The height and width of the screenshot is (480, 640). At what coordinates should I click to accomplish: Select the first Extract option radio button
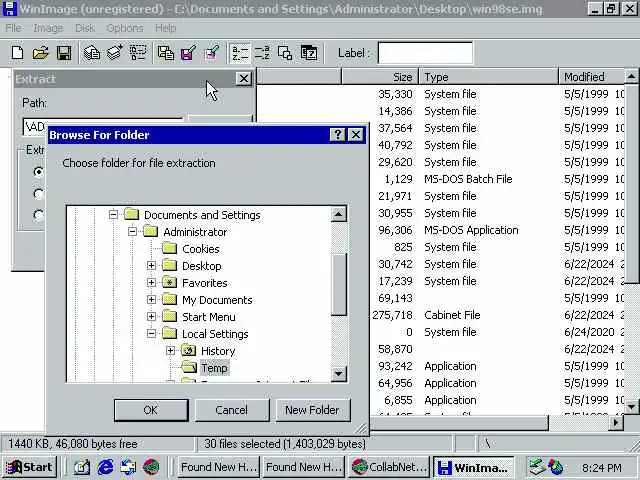(x=38, y=171)
